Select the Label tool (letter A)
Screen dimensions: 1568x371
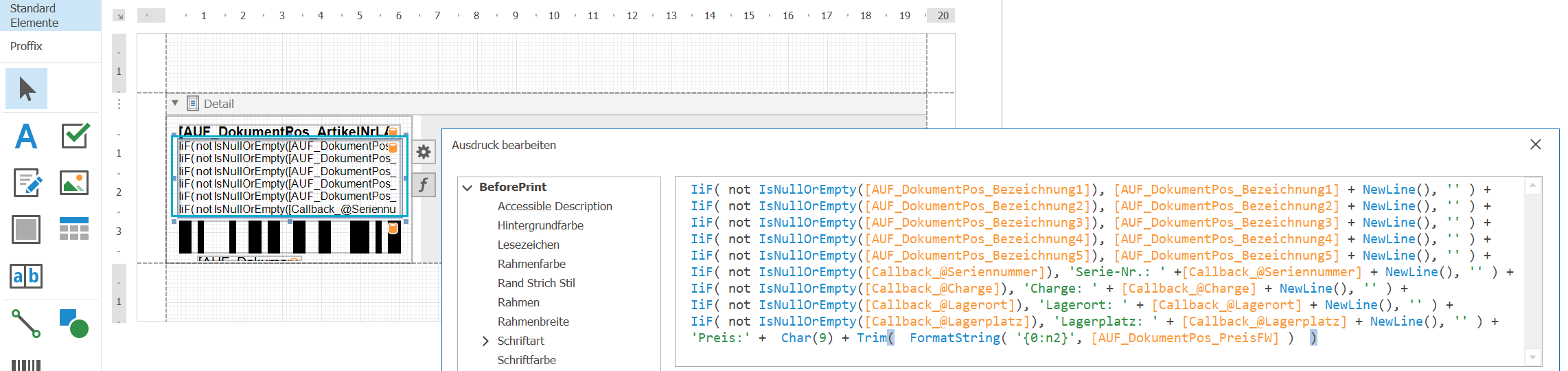[27, 136]
